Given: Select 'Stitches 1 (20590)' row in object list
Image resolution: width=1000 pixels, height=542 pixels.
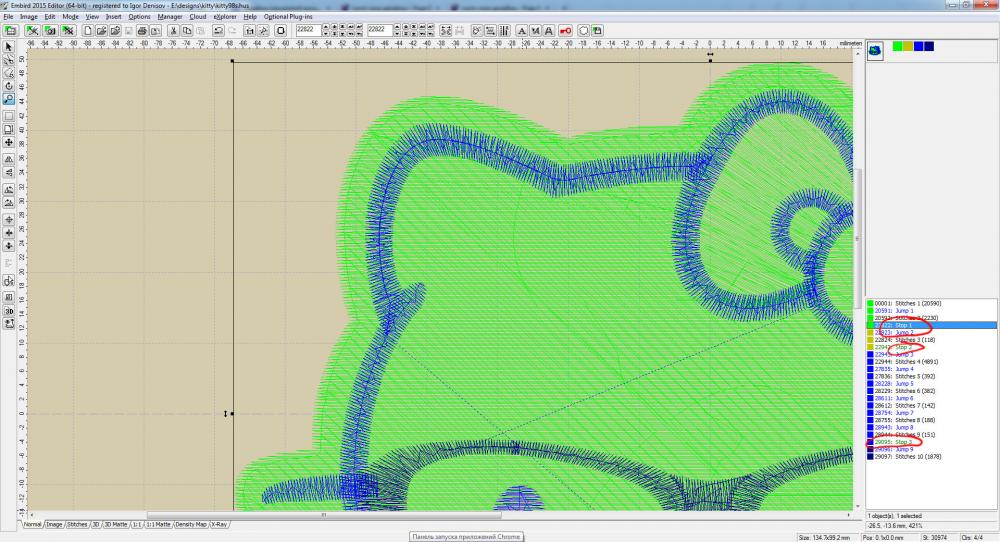Looking at the screenshot, I should pyautogui.click(x=930, y=304).
